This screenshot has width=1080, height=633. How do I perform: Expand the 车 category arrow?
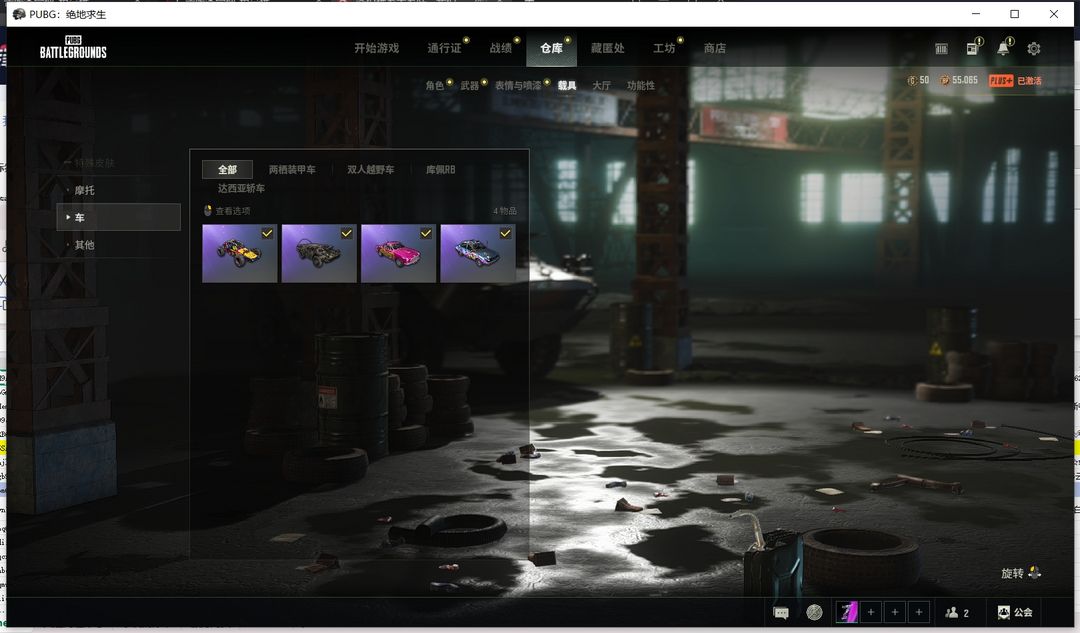pos(68,218)
